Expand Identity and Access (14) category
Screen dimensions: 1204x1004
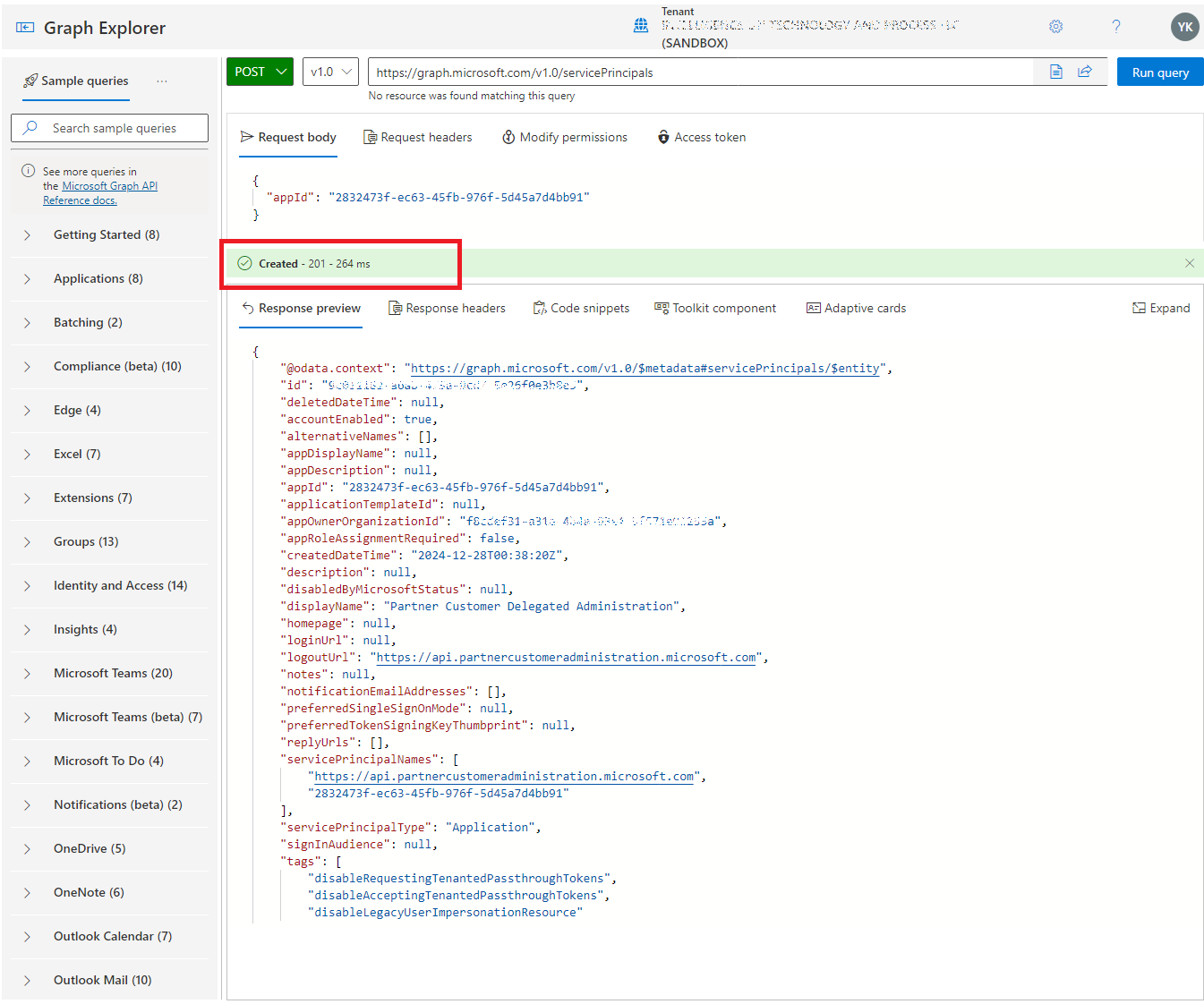[x=109, y=585]
